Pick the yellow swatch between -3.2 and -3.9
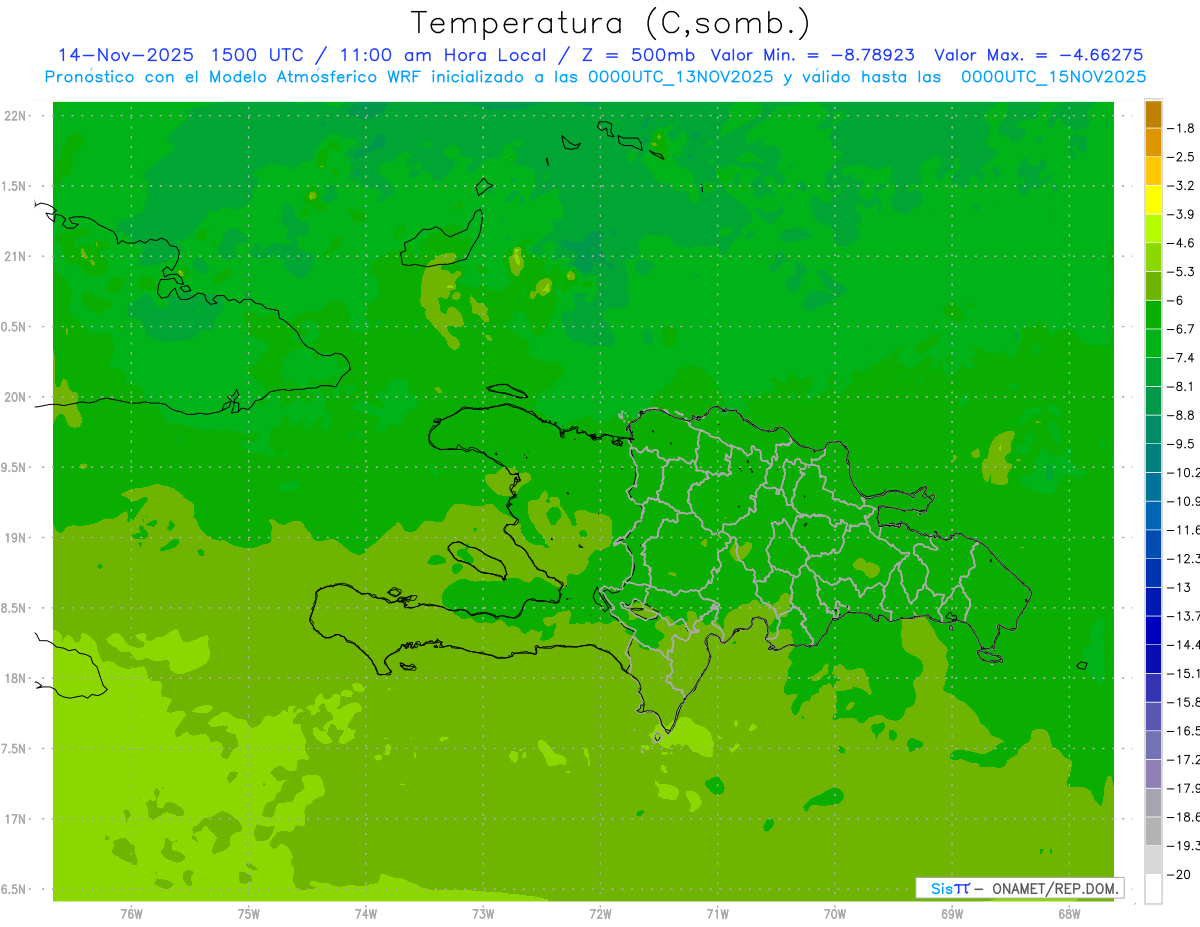 click(x=1153, y=200)
